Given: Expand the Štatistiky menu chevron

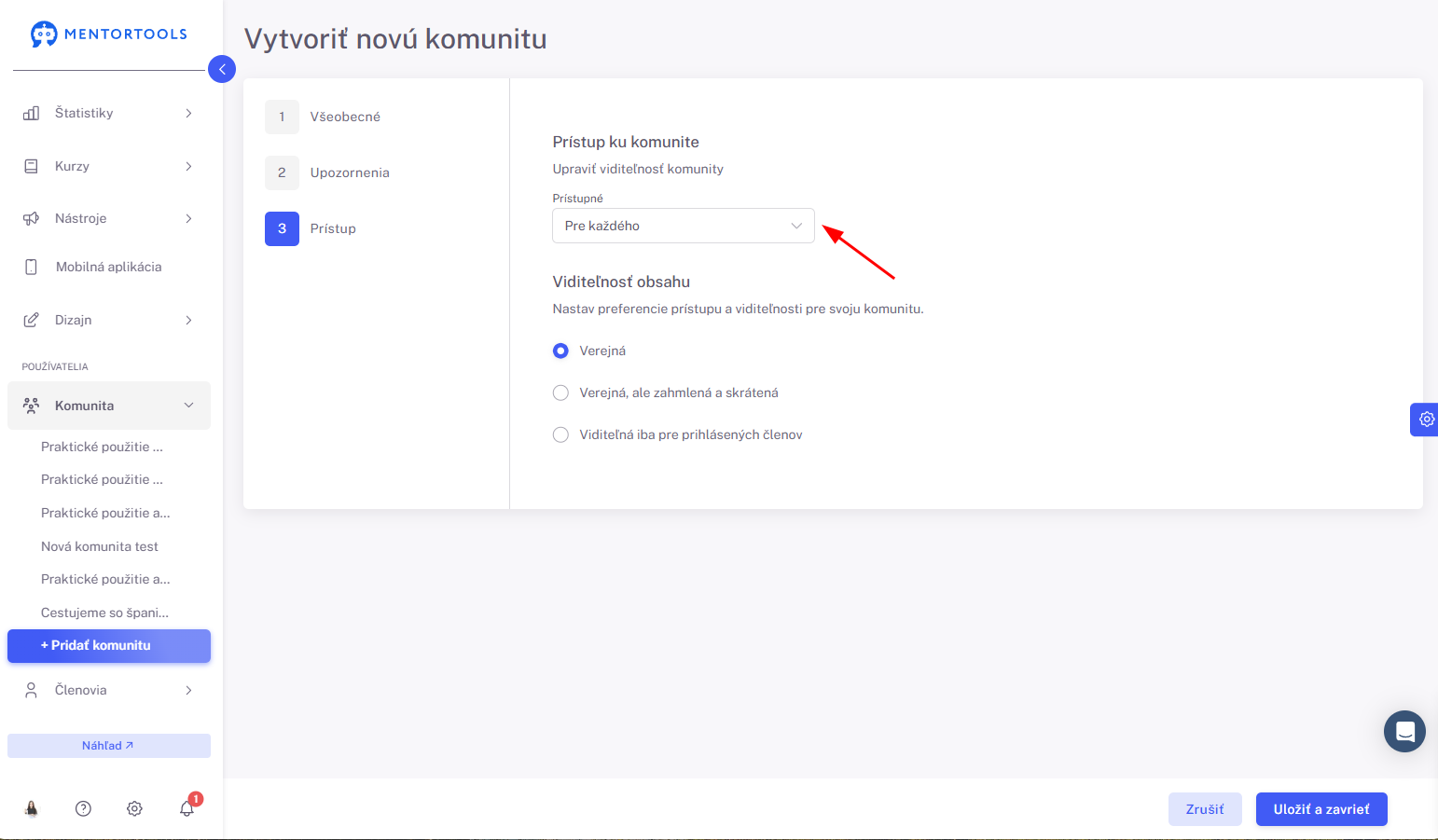Looking at the screenshot, I should [x=188, y=113].
